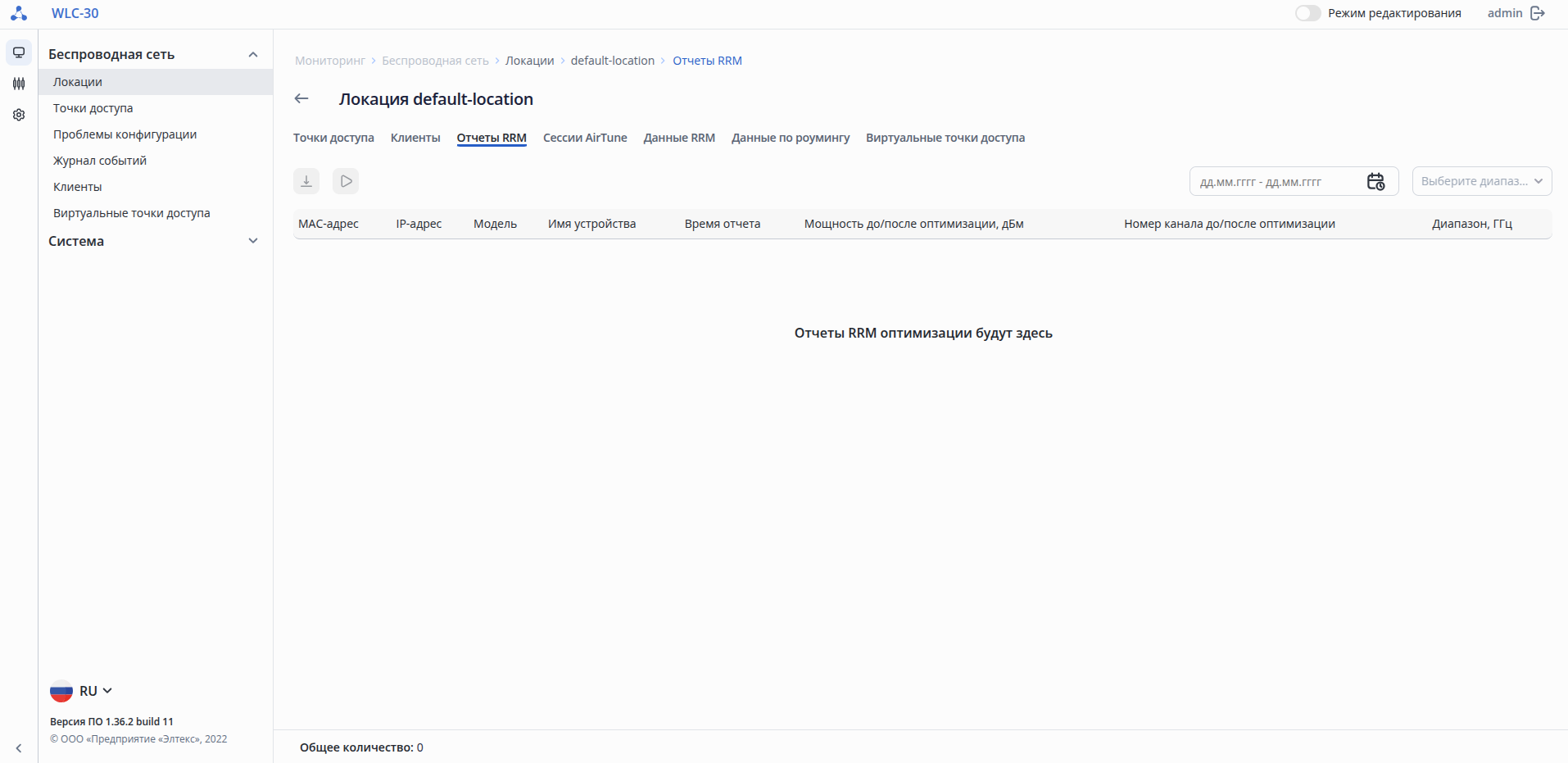Open Журнал событий in the sidebar
1568x763 pixels.
156,161
